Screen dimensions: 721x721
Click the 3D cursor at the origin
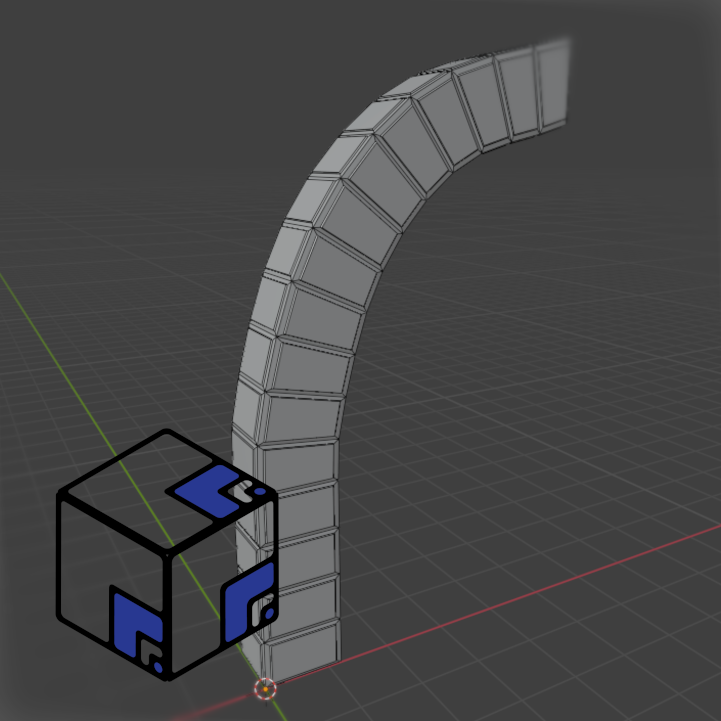coord(265,689)
